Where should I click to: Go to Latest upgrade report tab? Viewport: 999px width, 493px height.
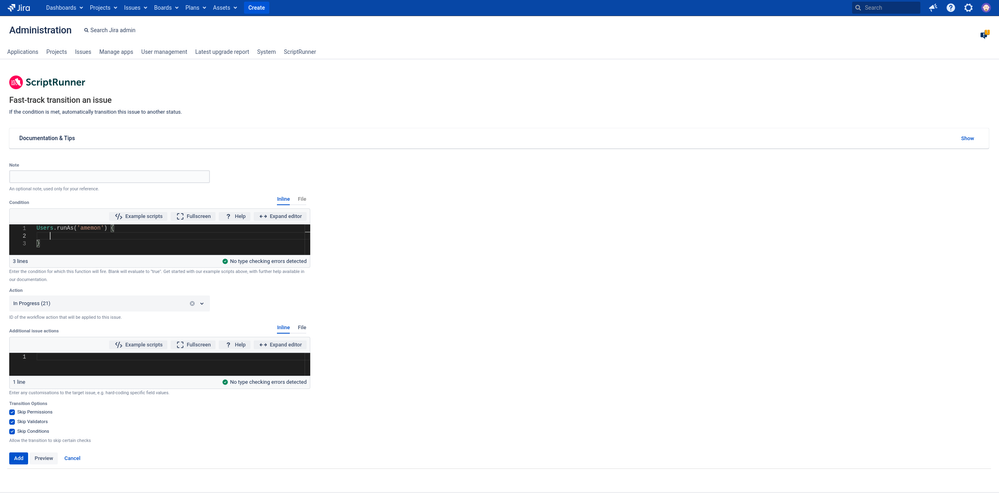tap(222, 52)
